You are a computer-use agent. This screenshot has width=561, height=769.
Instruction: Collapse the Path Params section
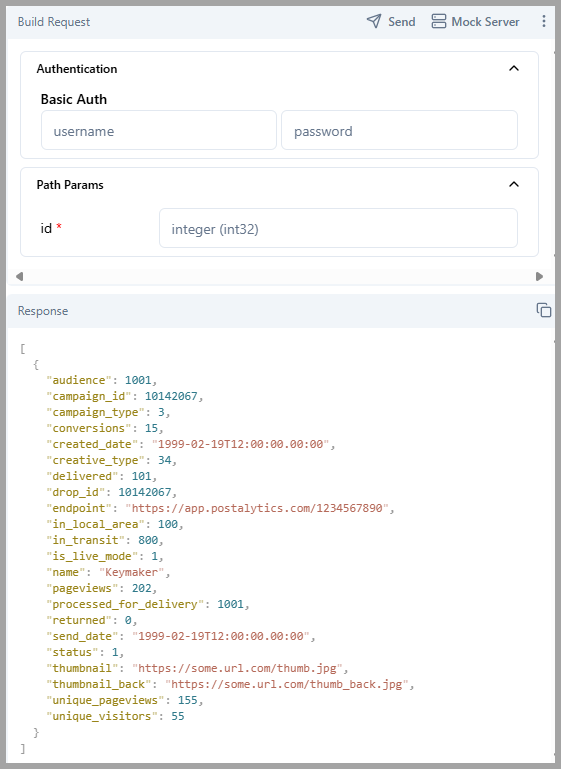click(x=513, y=184)
